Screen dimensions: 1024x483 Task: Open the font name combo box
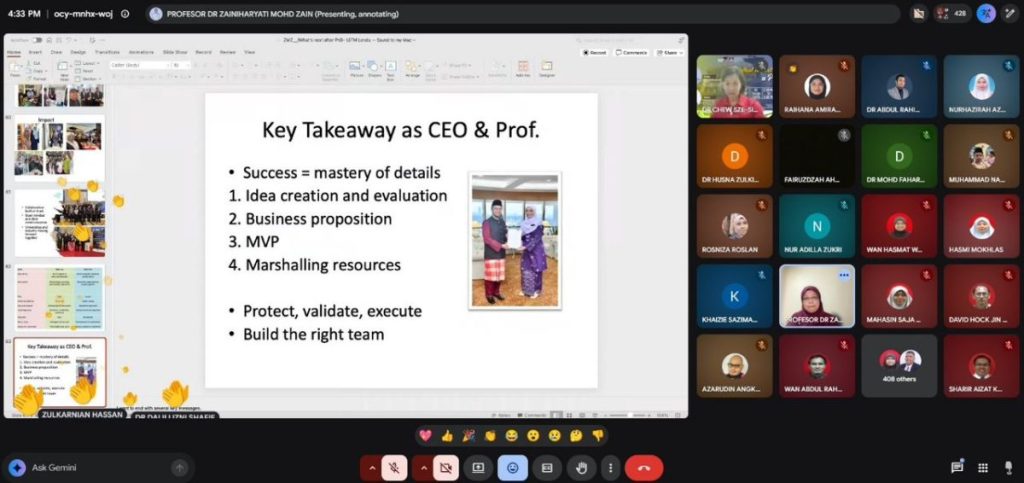coord(139,65)
